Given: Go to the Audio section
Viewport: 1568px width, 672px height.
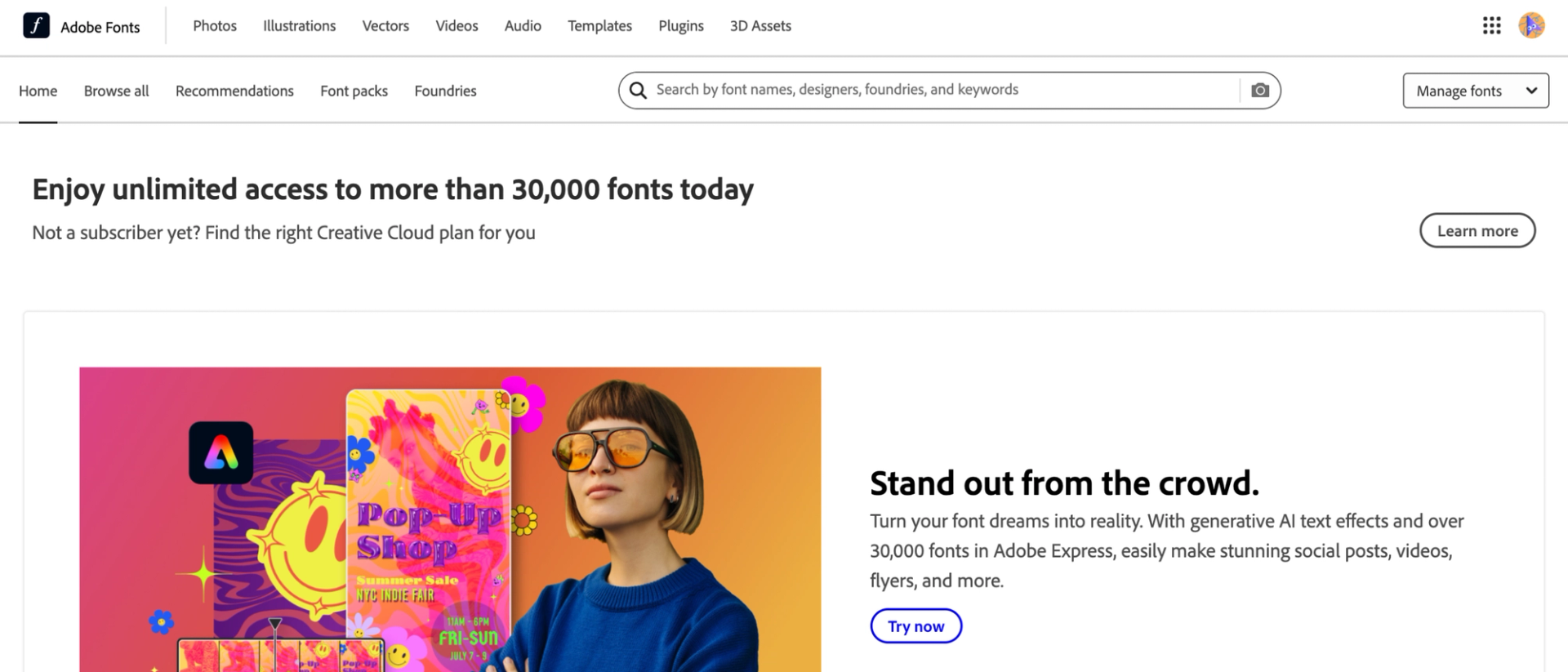Looking at the screenshot, I should (523, 26).
